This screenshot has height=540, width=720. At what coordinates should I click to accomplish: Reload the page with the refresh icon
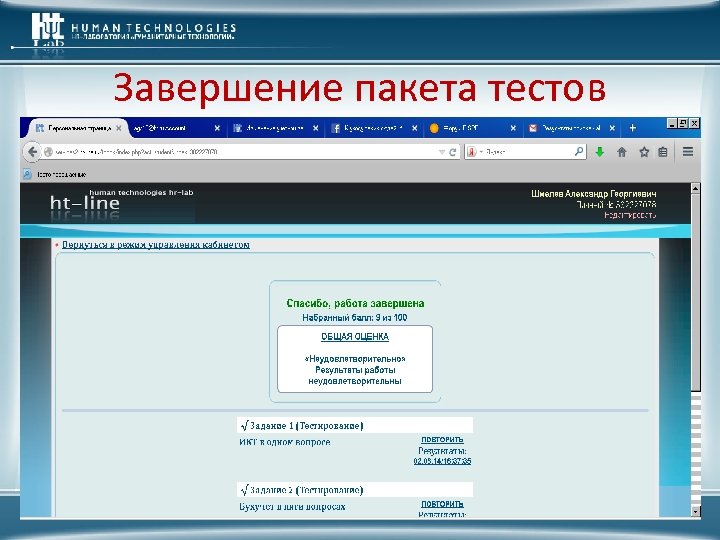pos(453,152)
